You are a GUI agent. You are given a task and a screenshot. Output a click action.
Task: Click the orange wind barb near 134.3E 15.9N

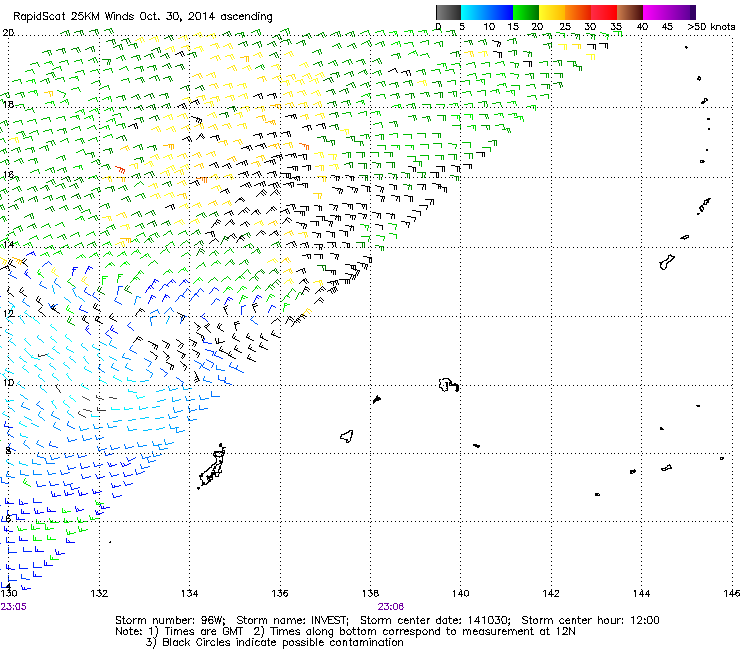(203, 179)
